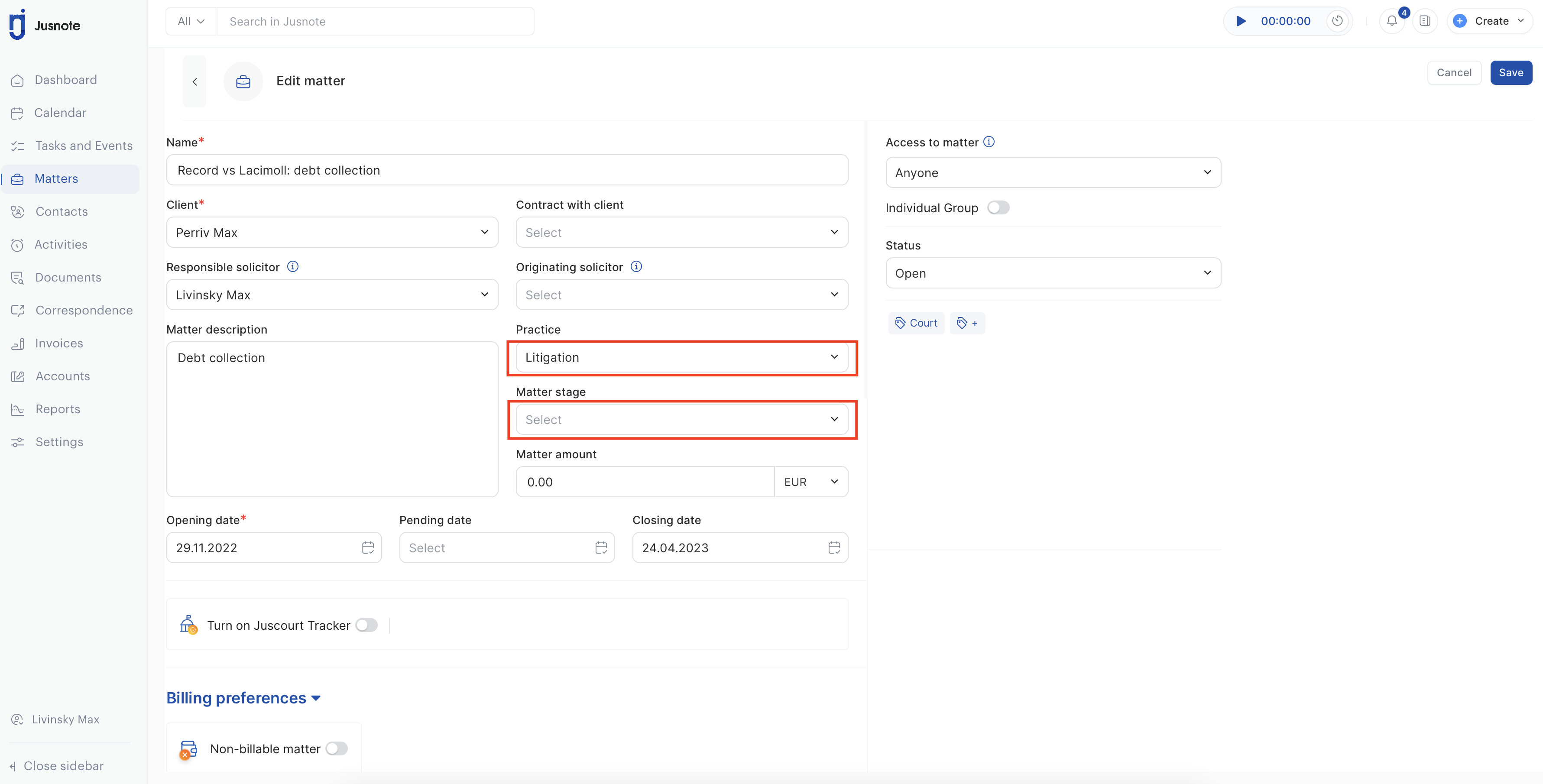
Task: Open Settings section
Action: 59,443
